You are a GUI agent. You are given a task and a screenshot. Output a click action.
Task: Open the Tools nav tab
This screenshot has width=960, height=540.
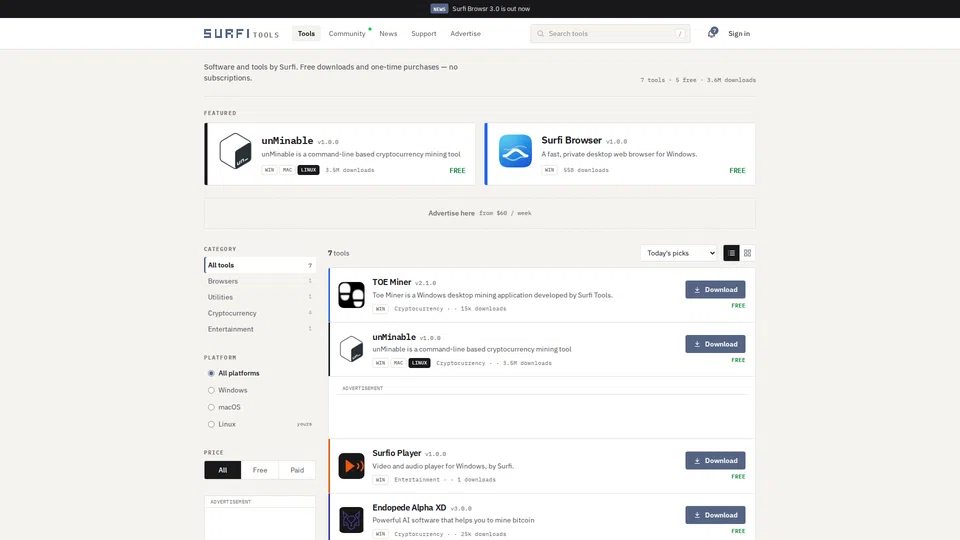(306, 34)
